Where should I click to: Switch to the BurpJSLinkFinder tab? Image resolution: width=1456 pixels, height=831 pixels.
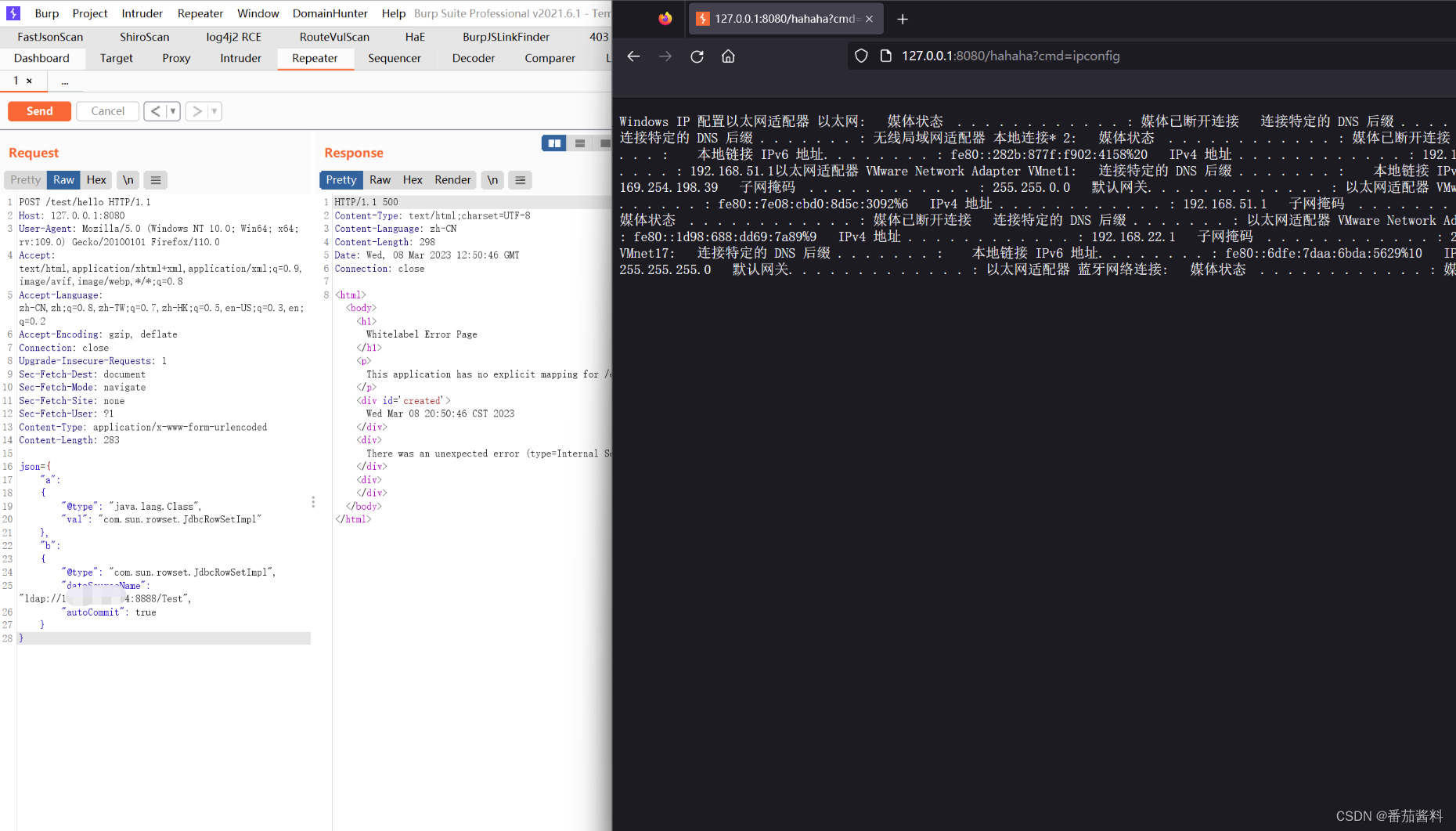coord(506,37)
